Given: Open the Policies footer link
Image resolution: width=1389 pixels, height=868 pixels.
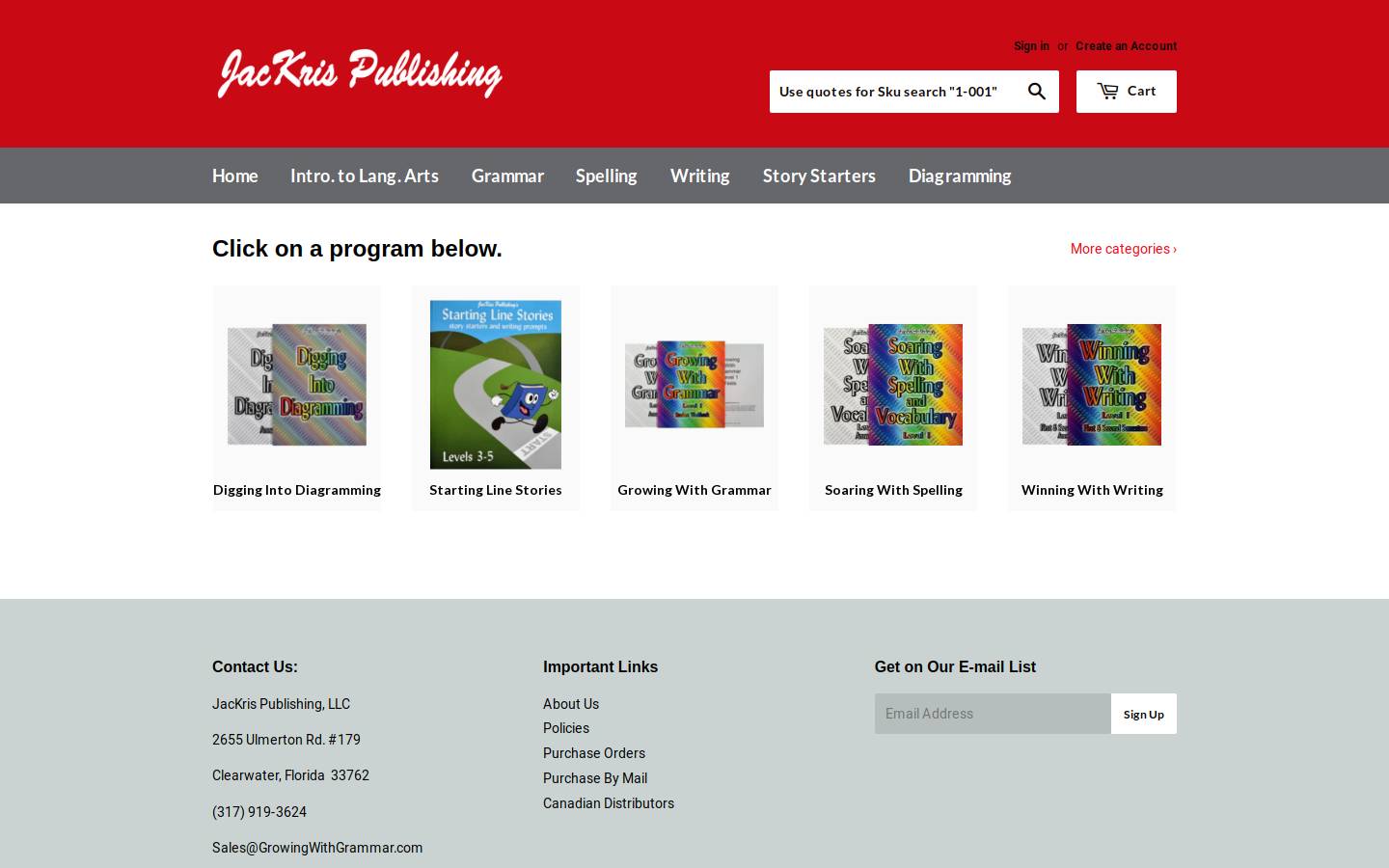Looking at the screenshot, I should 566,728.
